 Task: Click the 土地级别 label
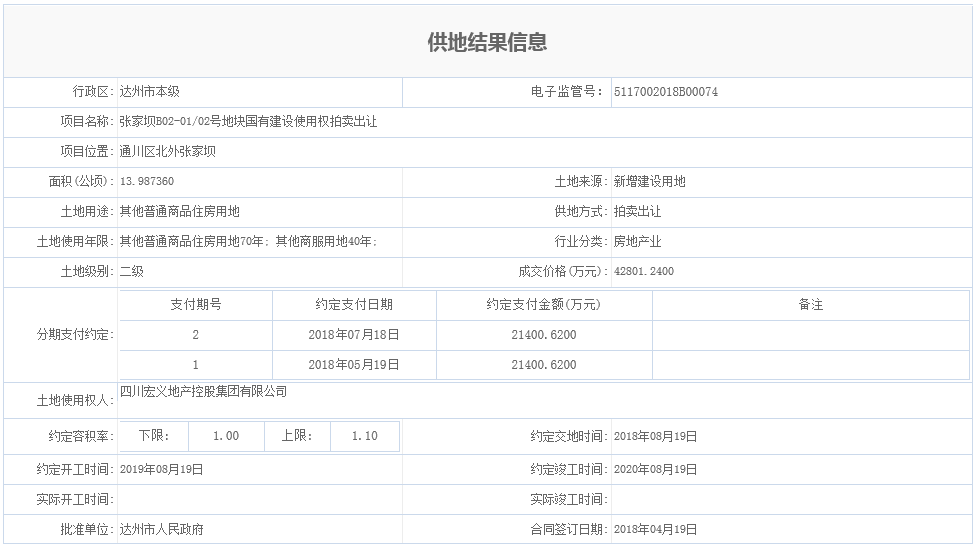(x=87, y=272)
